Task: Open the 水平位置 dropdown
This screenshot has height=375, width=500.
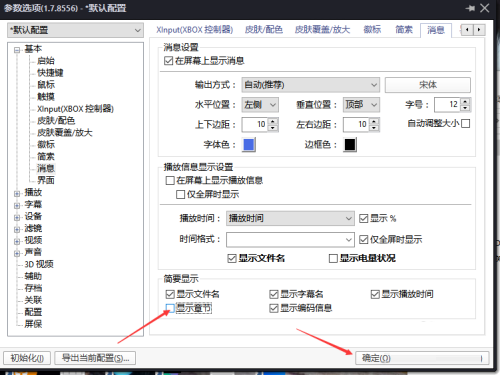Action: click(x=260, y=105)
